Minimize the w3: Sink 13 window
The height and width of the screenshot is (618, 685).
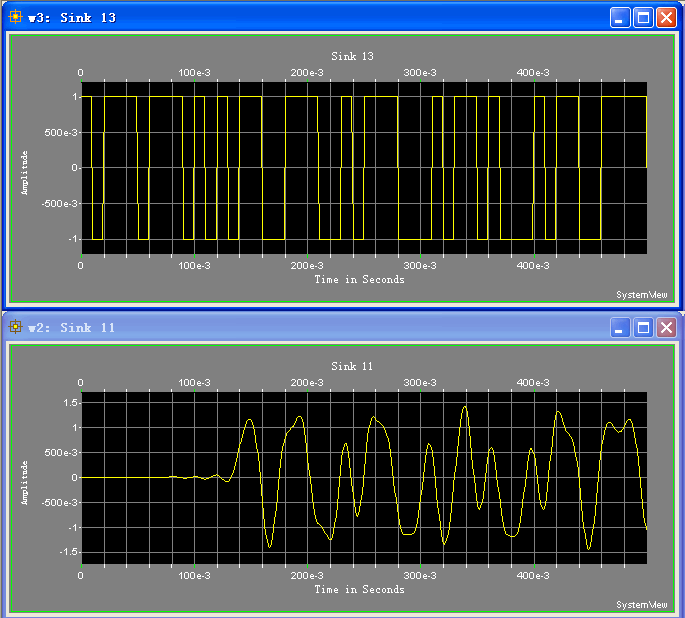[620, 18]
